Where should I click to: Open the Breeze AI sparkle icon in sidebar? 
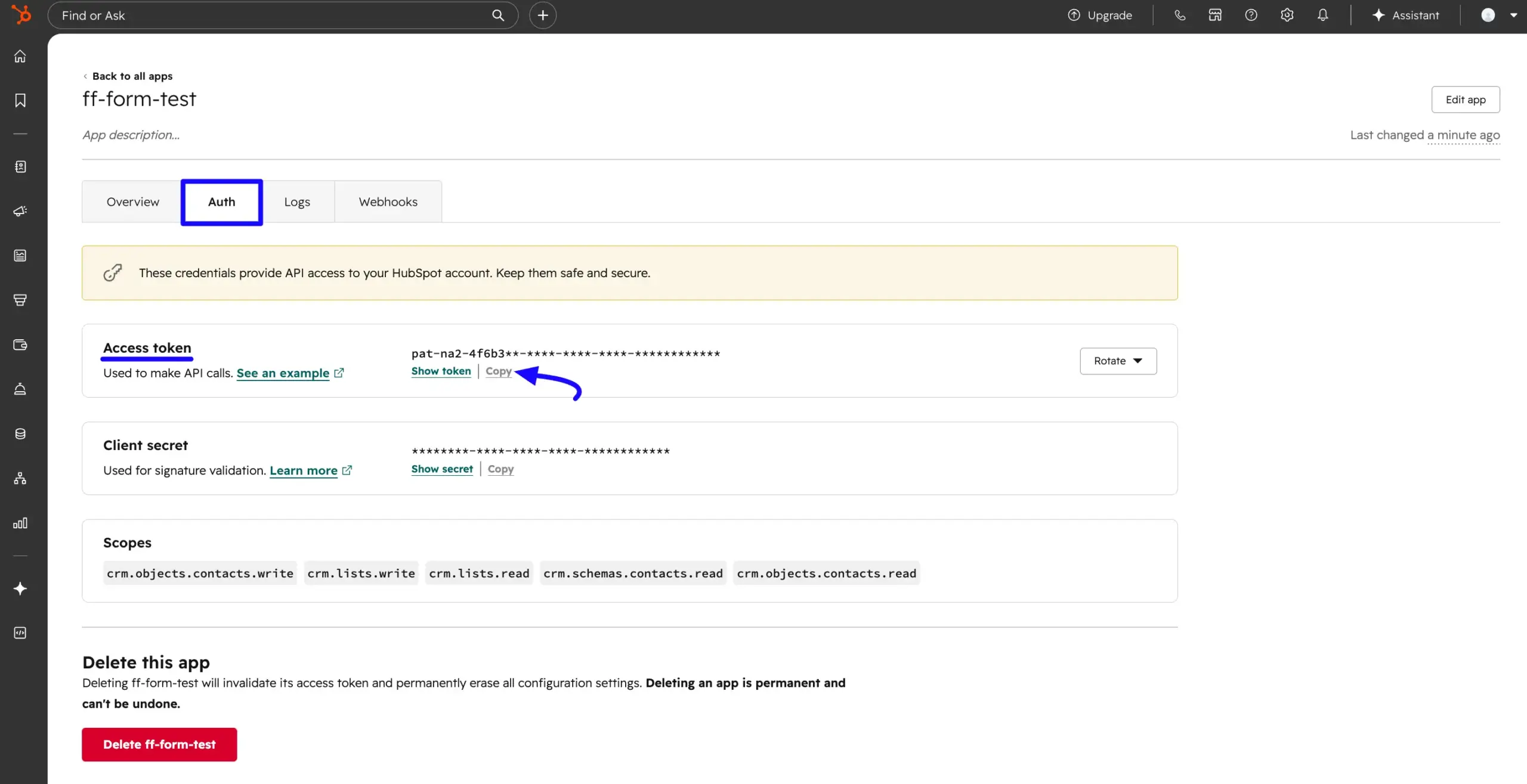click(x=20, y=588)
